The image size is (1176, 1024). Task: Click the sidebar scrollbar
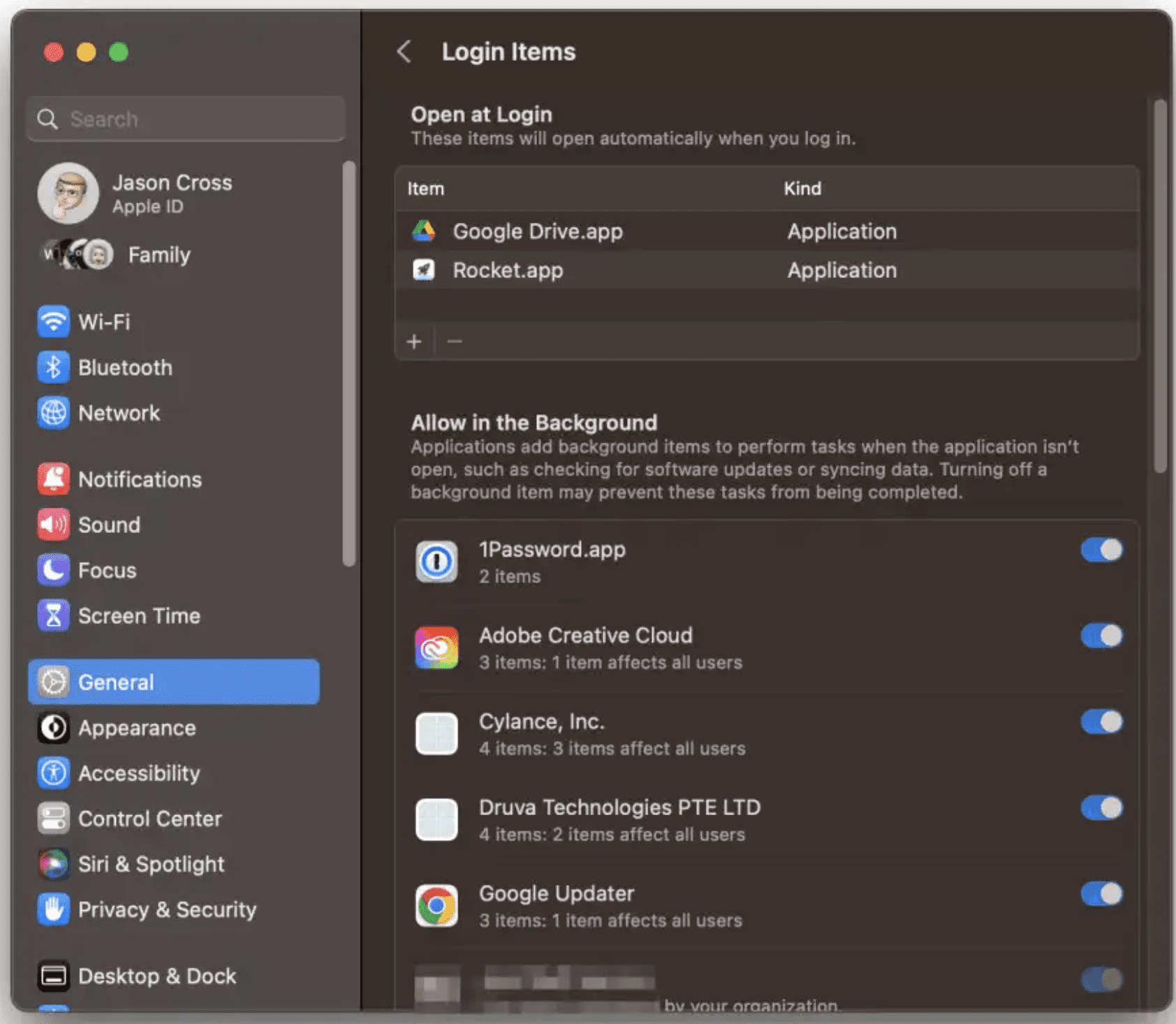[x=349, y=363]
